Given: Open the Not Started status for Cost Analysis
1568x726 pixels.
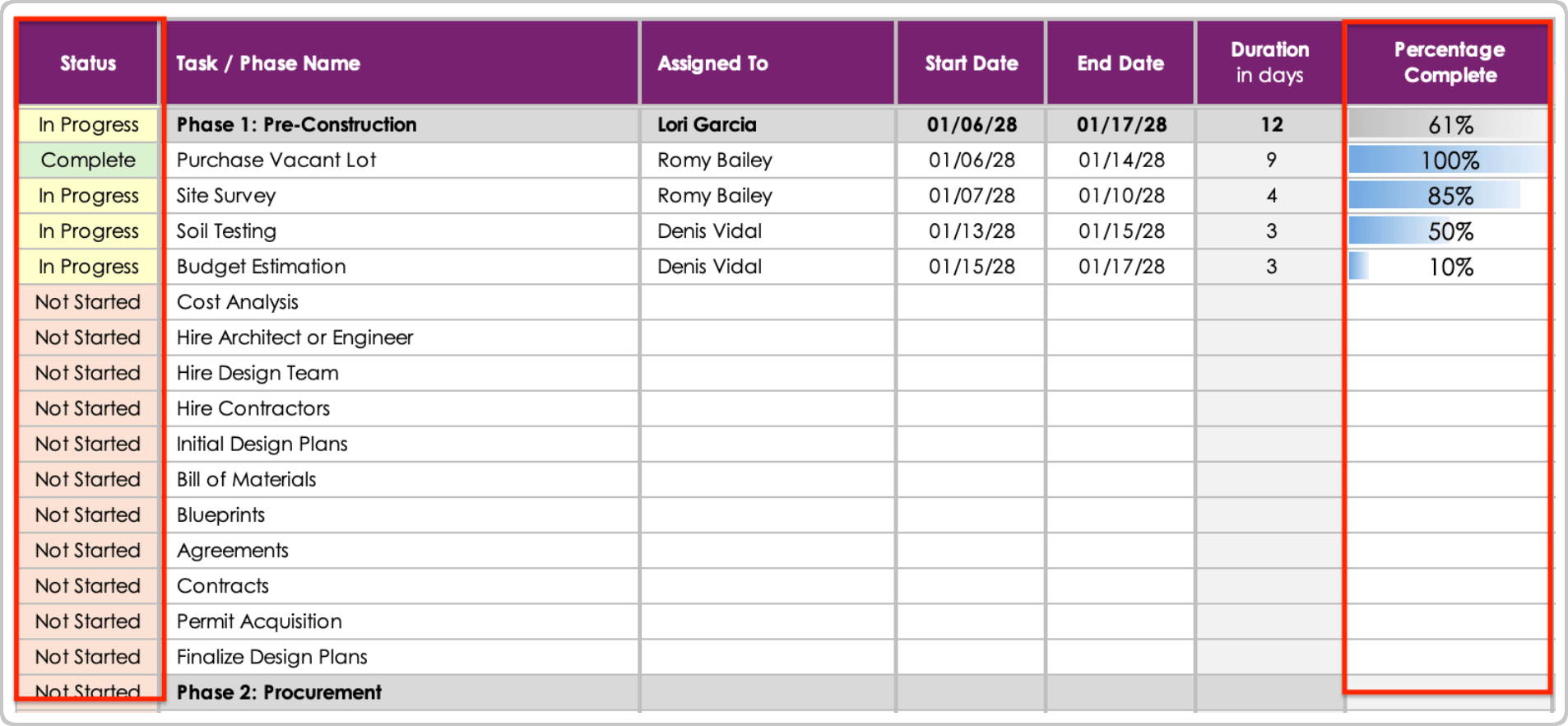Looking at the screenshot, I should [88, 302].
